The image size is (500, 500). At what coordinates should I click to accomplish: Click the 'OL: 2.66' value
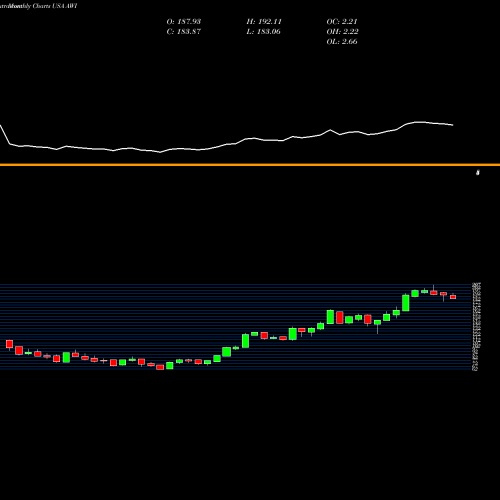pyautogui.click(x=342, y=42)
